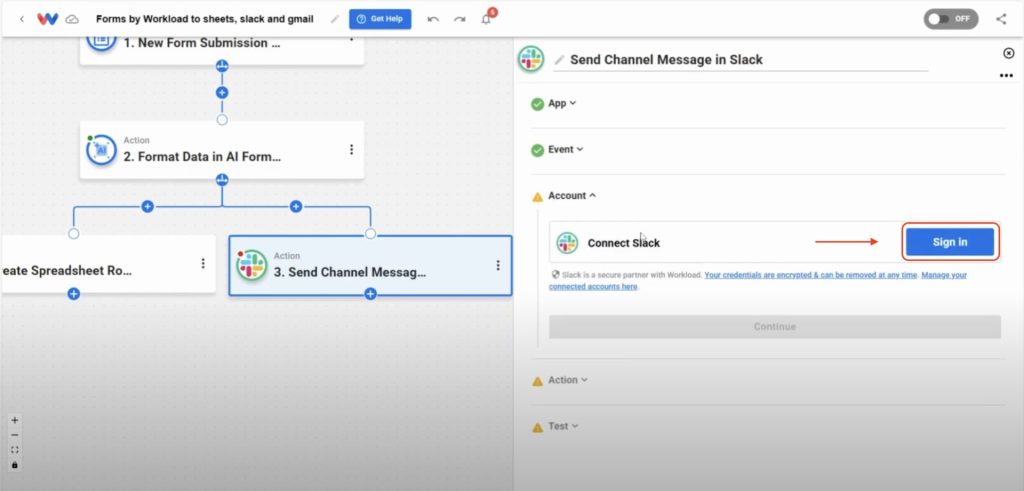Viewport: 1024px width, 491px height.
Task: Rename step with pencil next to title
Action: coord(559,60)
